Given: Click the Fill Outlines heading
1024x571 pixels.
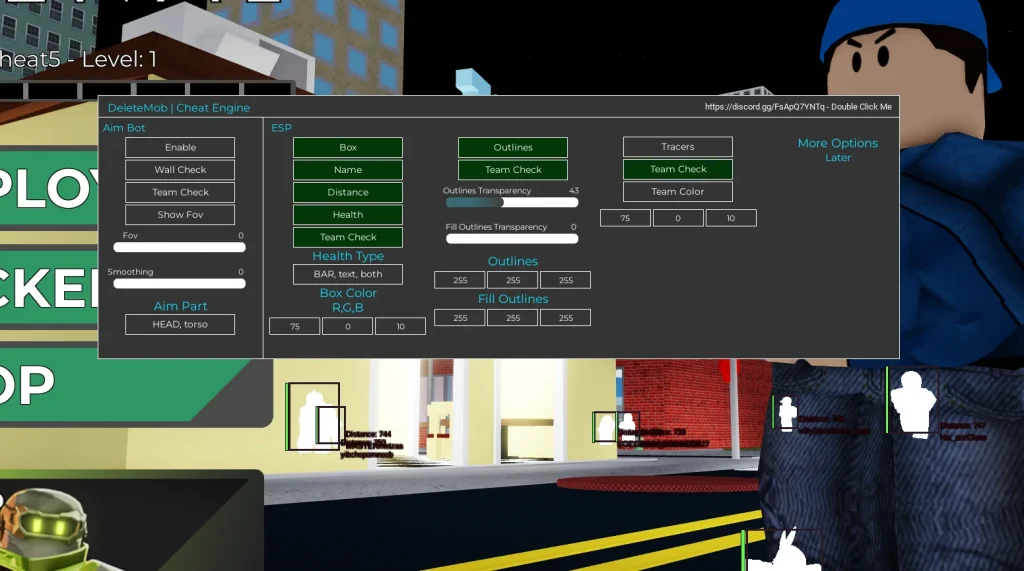Looking at the screenshot, I should pos(513,299).
